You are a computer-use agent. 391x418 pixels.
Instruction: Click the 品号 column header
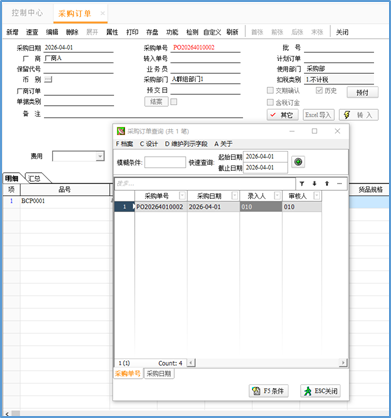pyautogui.click(x=65, y=190)
